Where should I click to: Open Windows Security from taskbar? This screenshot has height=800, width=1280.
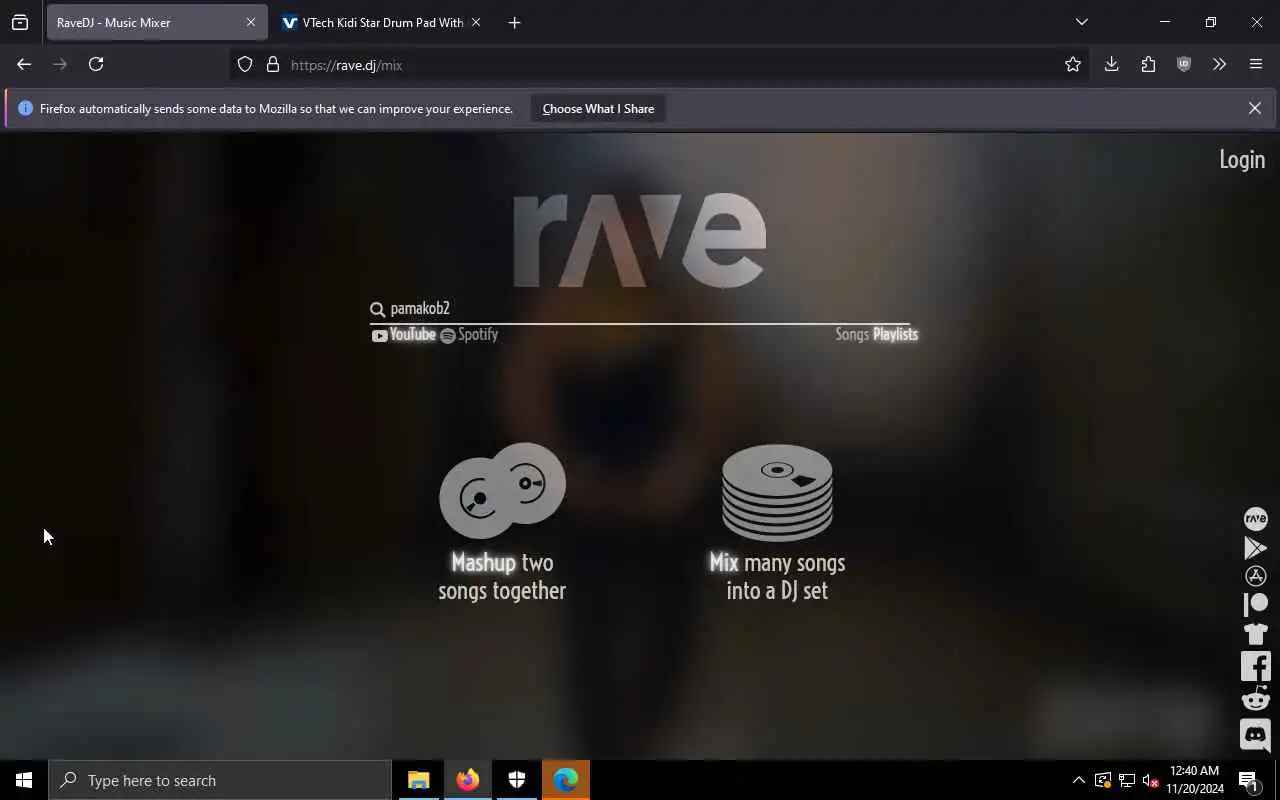[516, 780]
